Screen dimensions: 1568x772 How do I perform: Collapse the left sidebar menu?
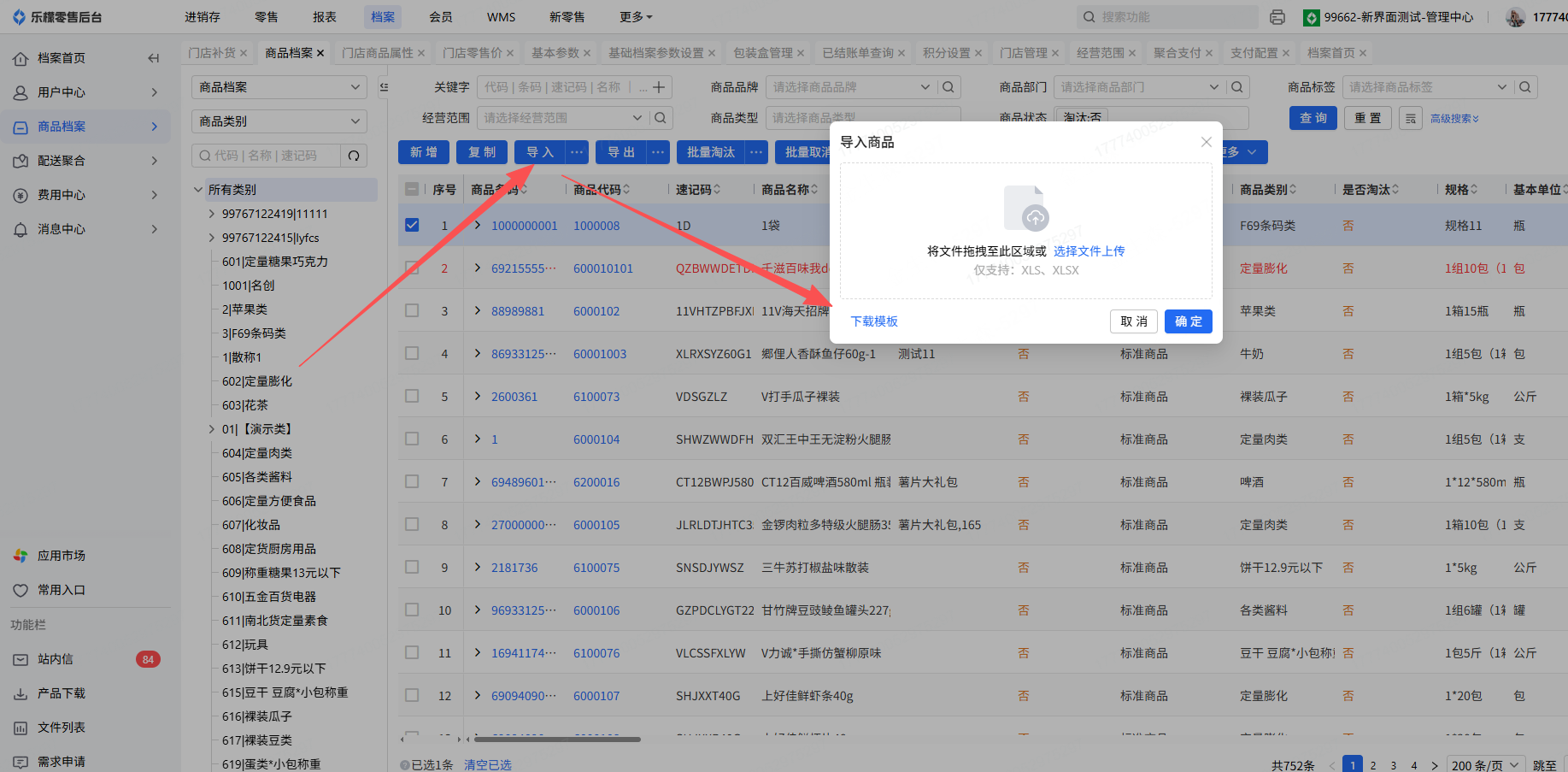point(154,58)
